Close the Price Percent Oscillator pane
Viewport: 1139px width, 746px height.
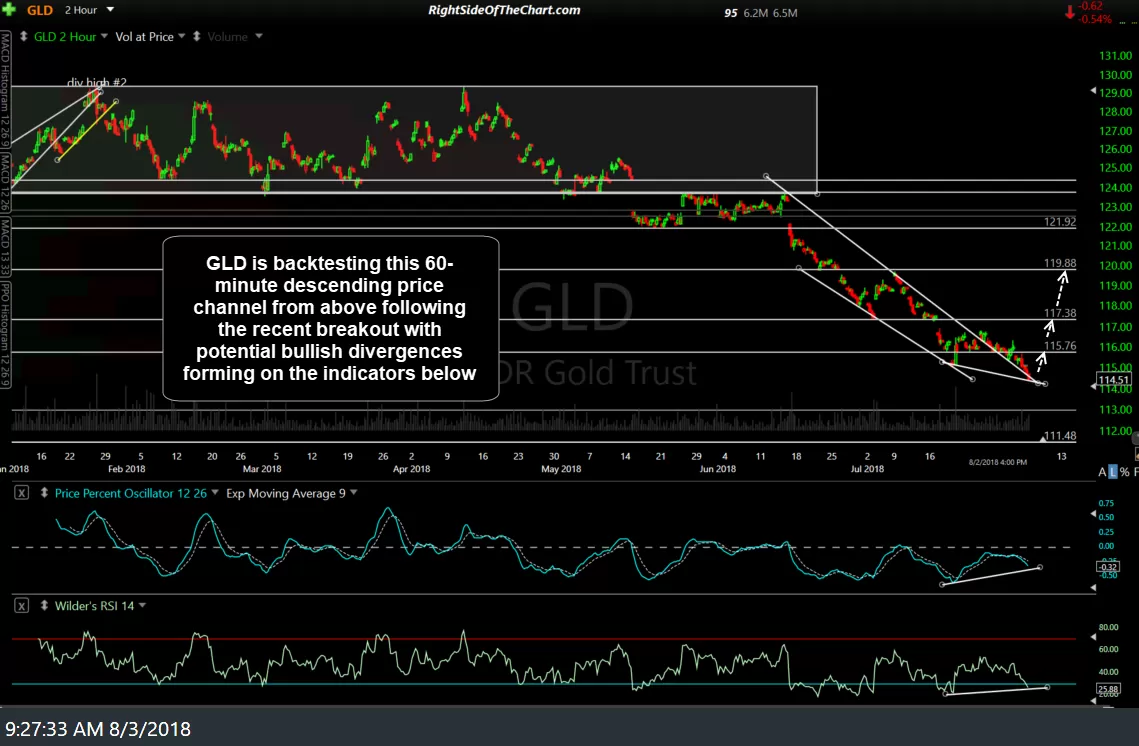(22, 492)
